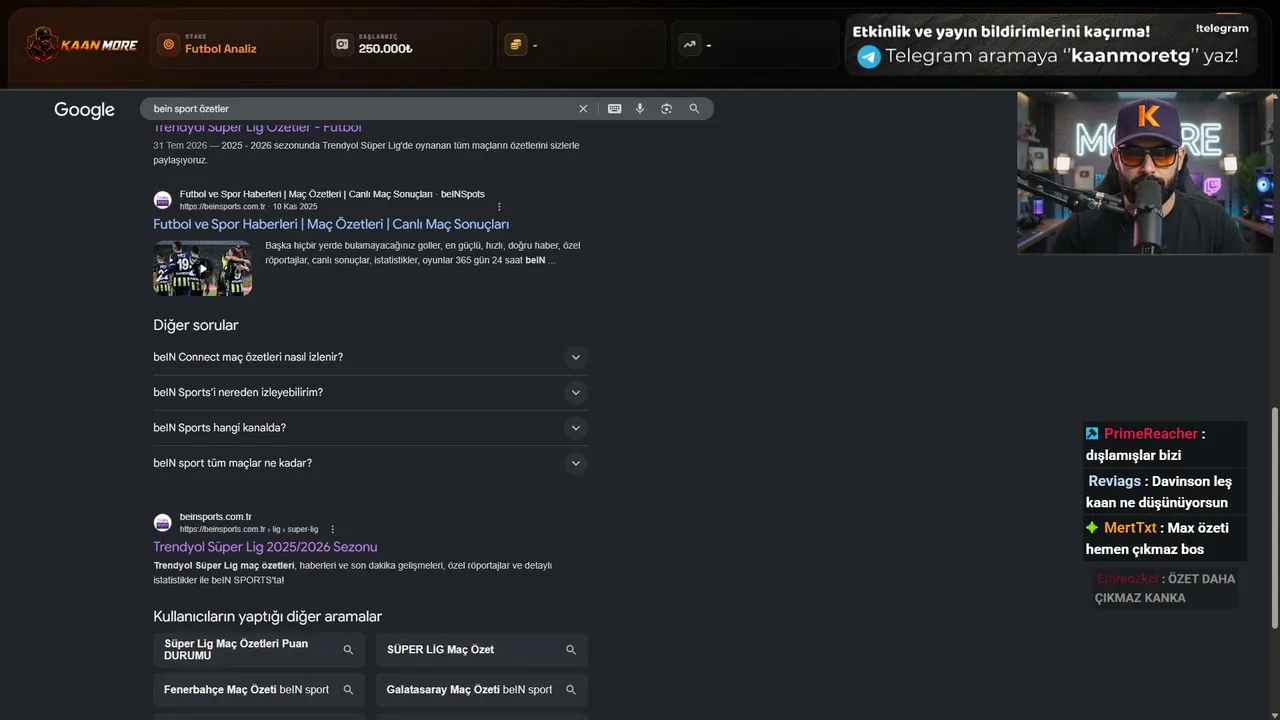Click the 'beinsports.com.tr' site name
The width and height of the screenshot is (1280, 720).
coord(216,517)
